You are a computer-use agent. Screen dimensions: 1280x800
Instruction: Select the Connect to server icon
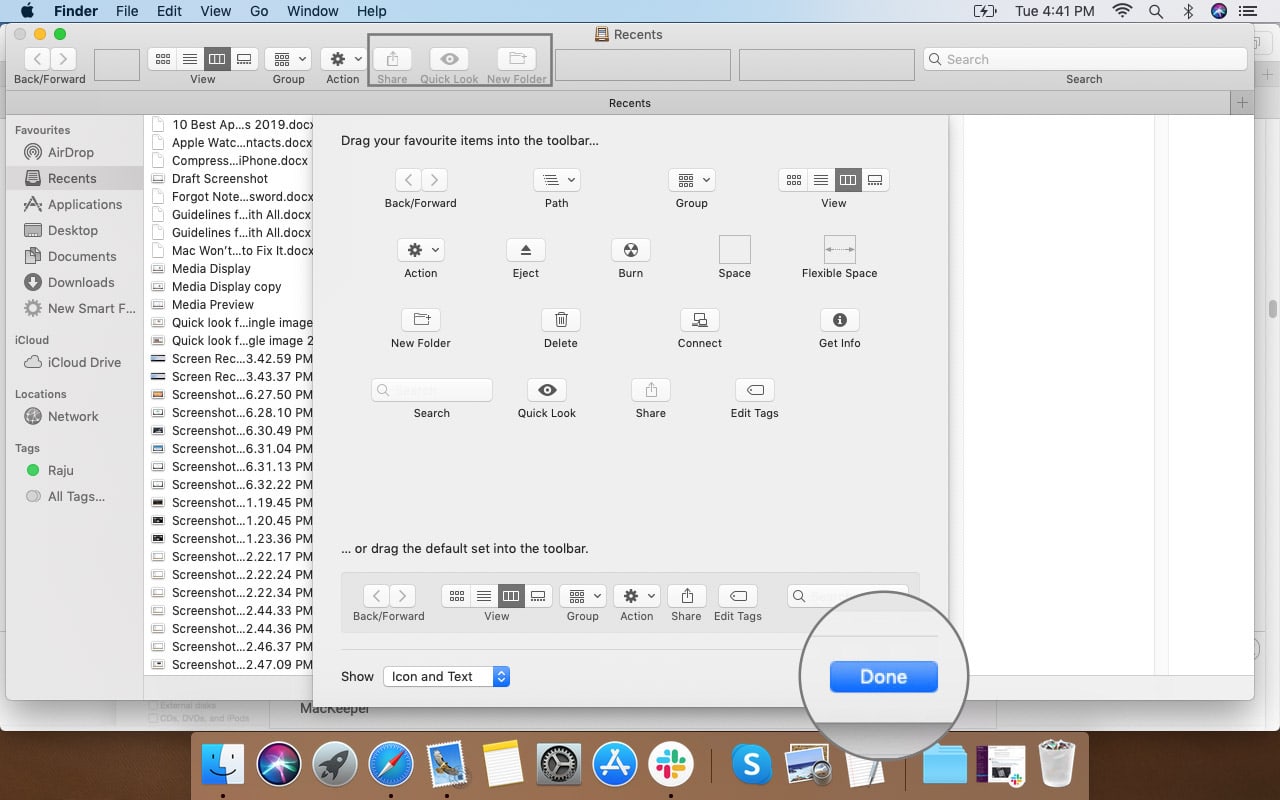(x=699, y=320)
